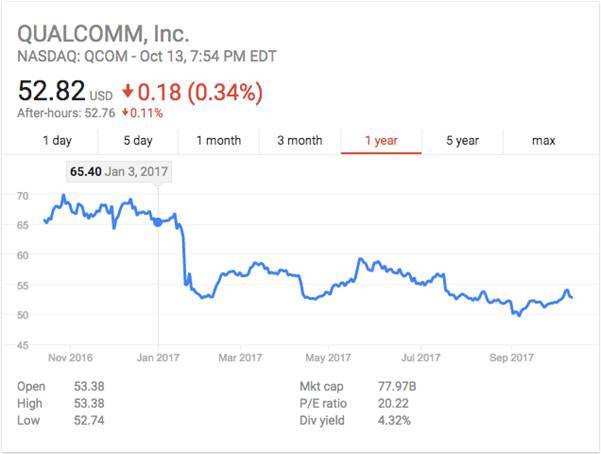Show the 3 month price history
The height and width of the screenshot is (454, 601).
click(x=299, y=141)
